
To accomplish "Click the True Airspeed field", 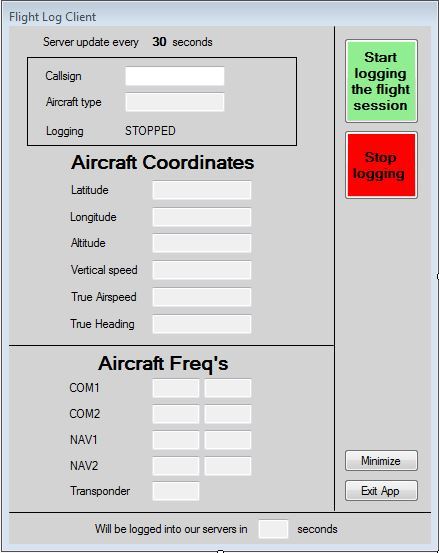I will click(202, 297).
